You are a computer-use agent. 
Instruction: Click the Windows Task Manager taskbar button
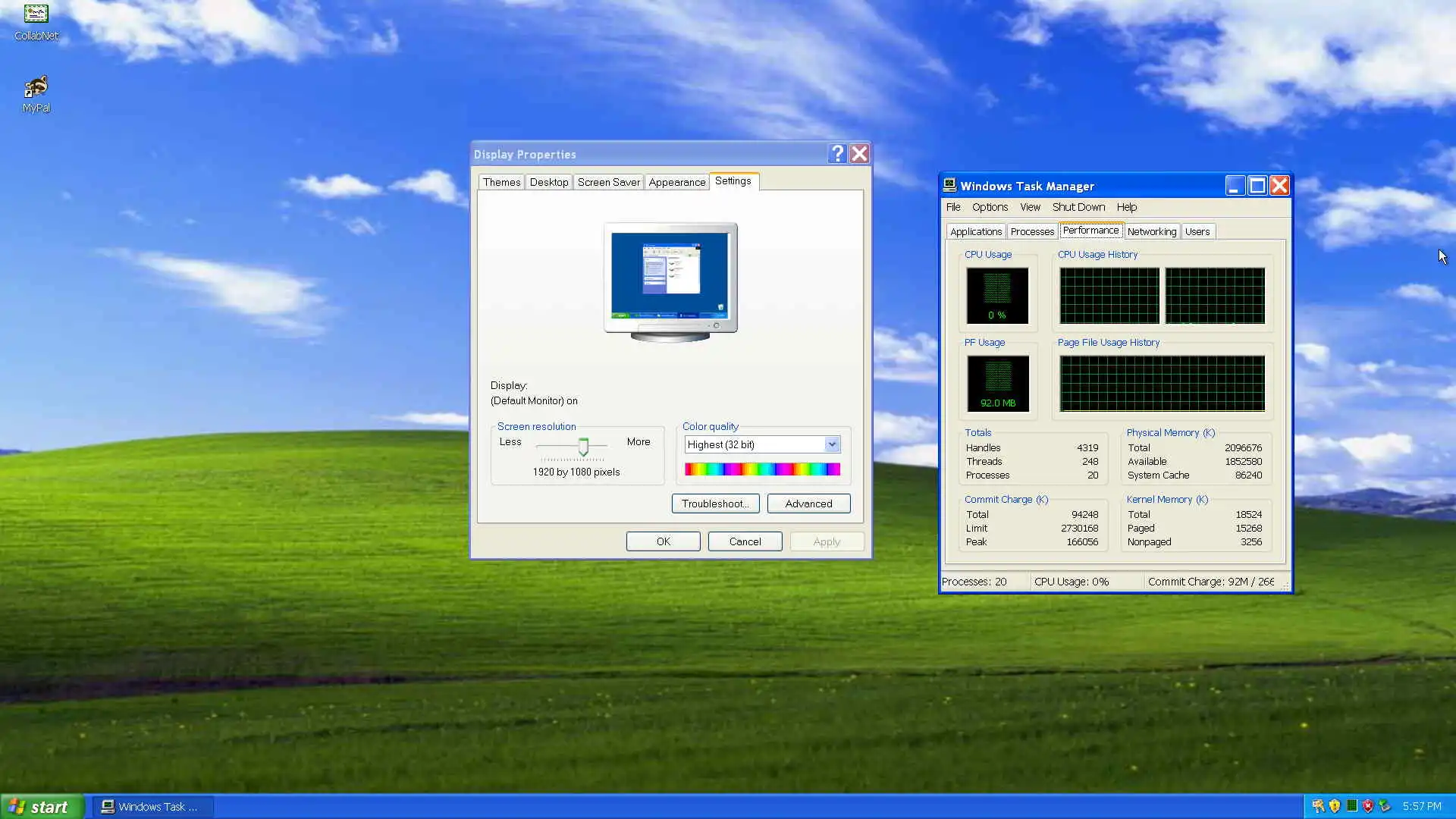(152, 807)
